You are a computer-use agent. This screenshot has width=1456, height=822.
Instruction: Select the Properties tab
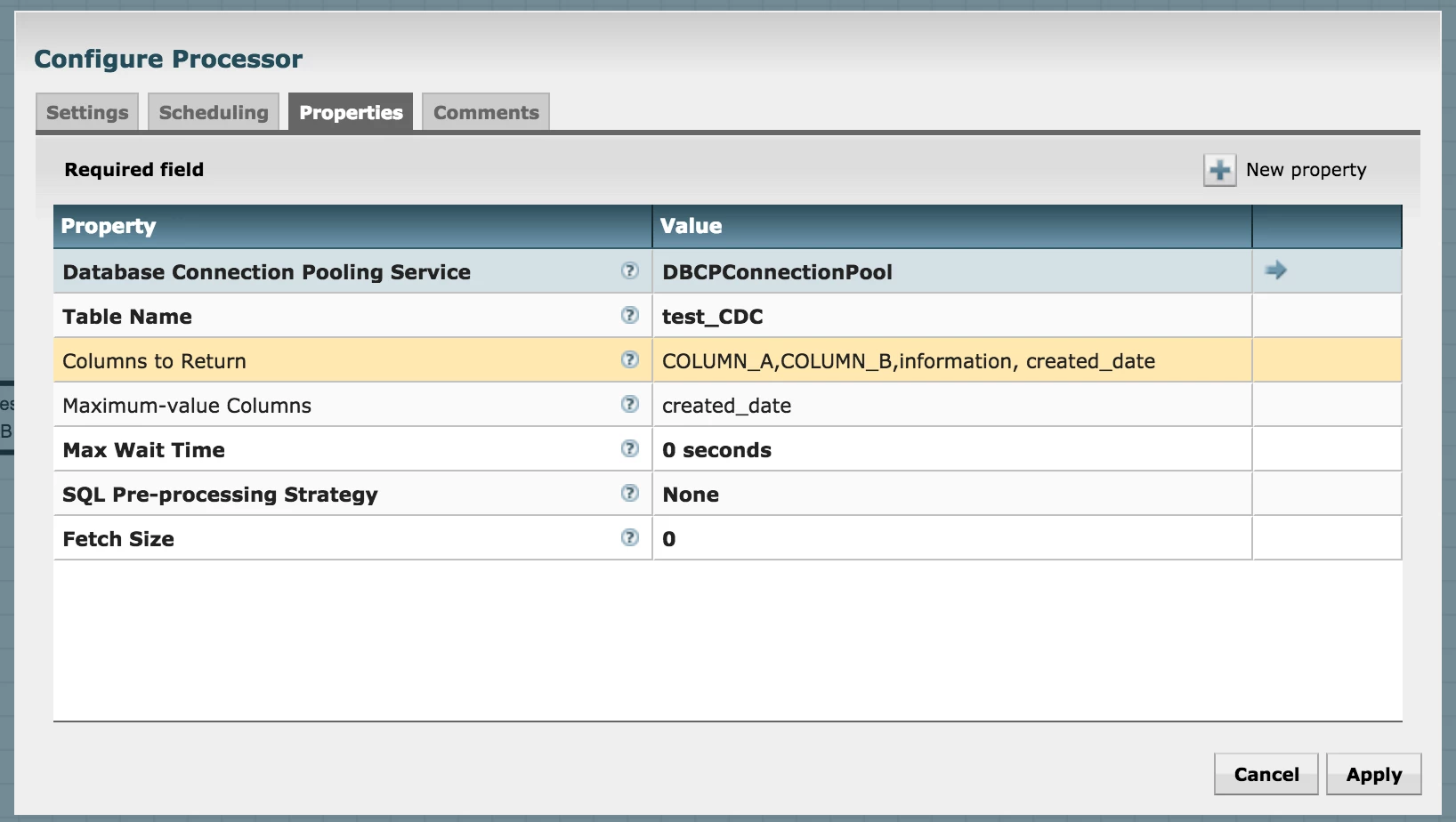(x=351, y=112)
